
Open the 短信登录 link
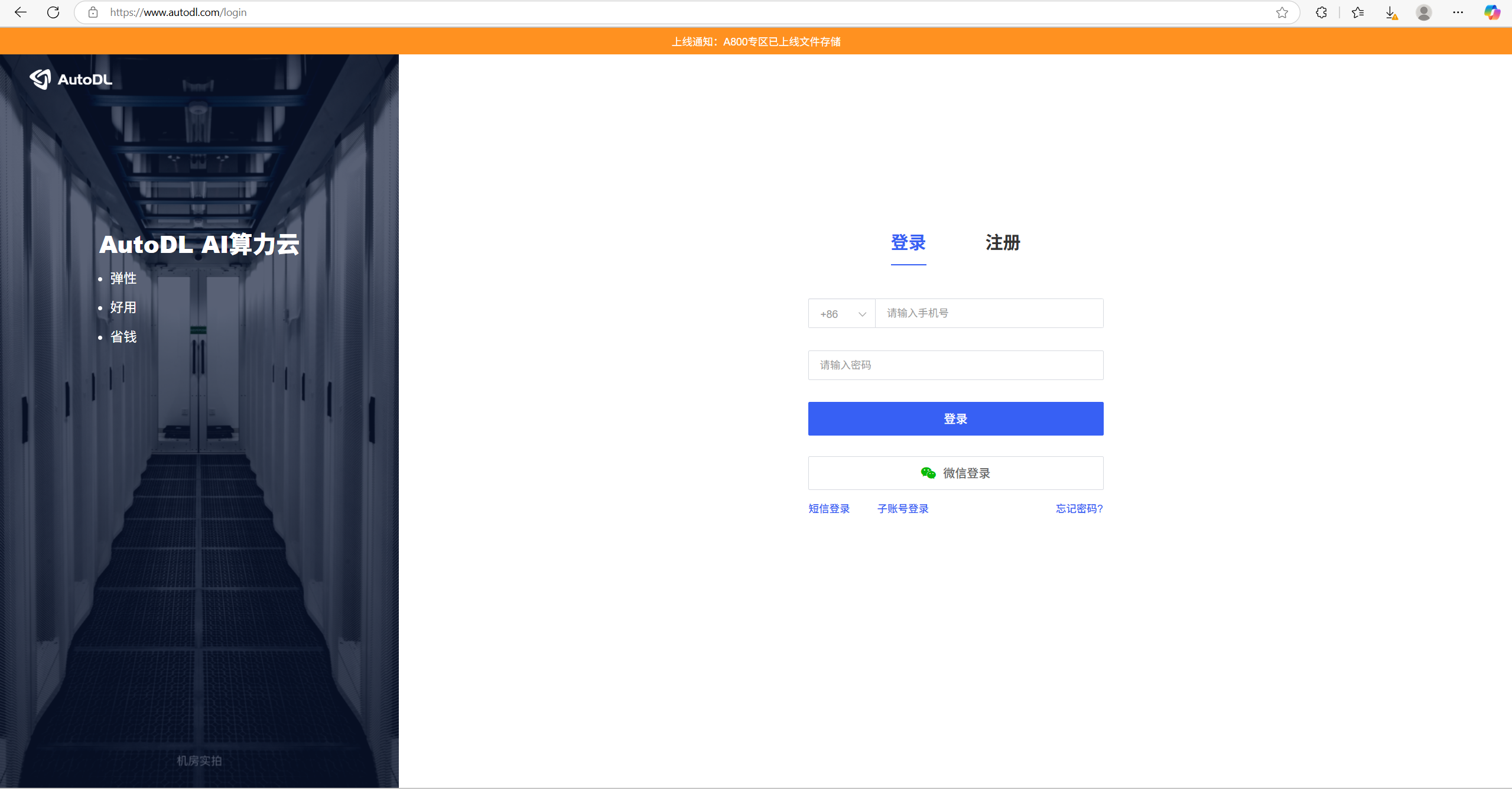(x=829, y=509)
